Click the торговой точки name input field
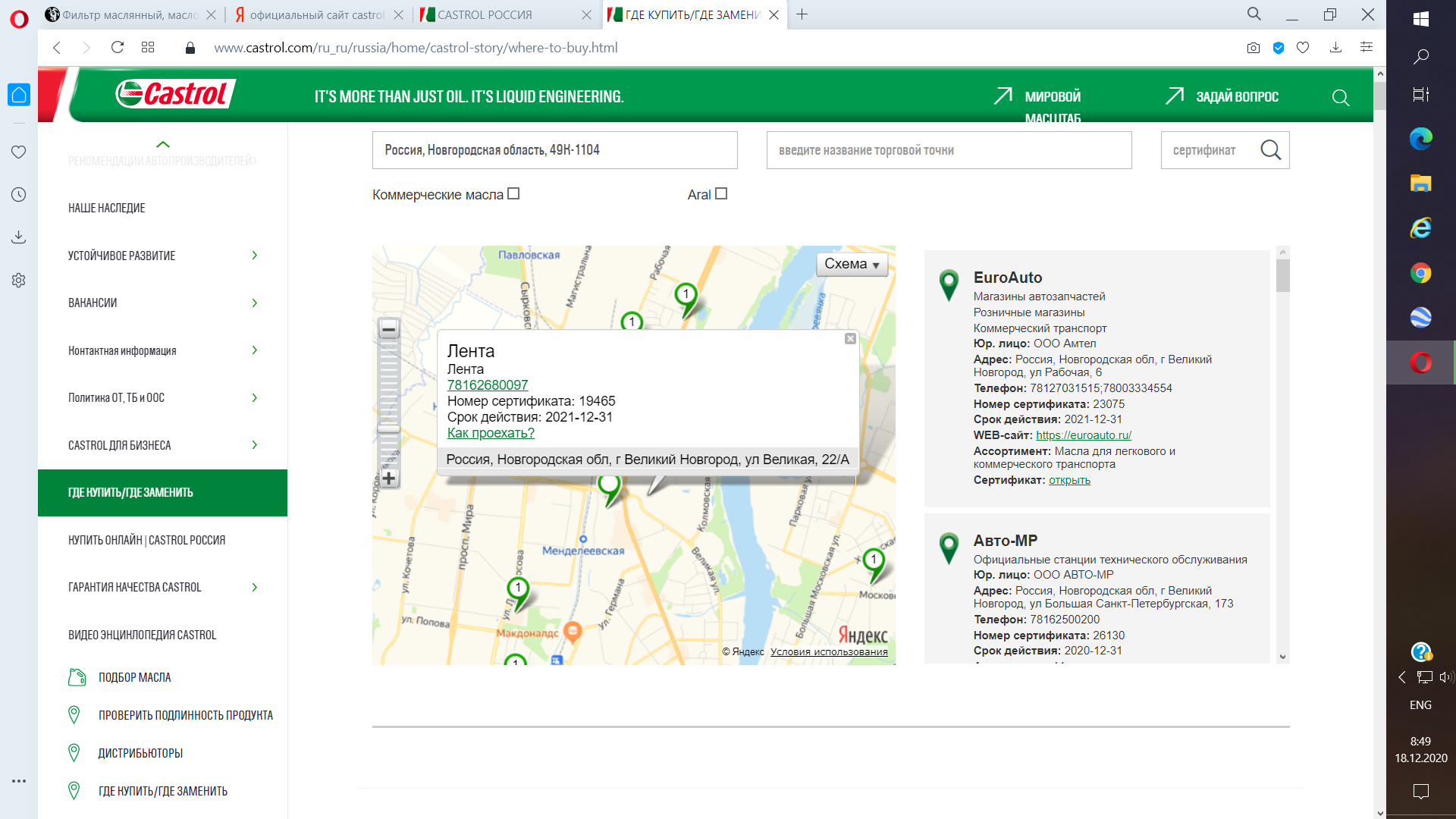This screenshot has height=819, width=1456. (949, 150)
